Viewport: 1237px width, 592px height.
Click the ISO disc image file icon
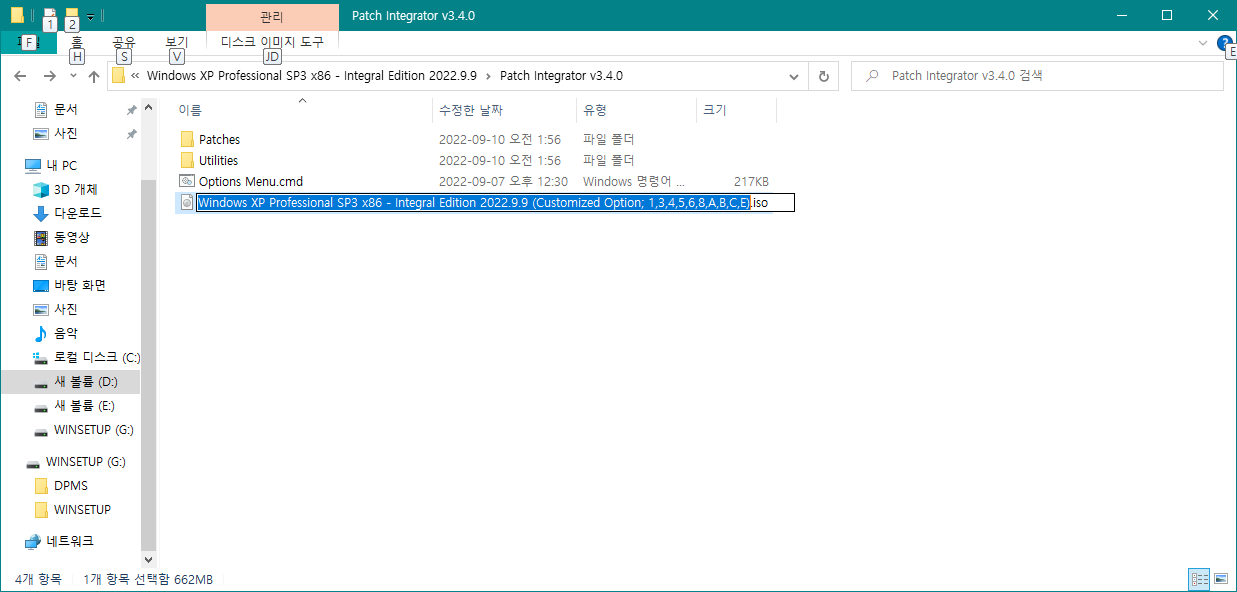[186, 202]
